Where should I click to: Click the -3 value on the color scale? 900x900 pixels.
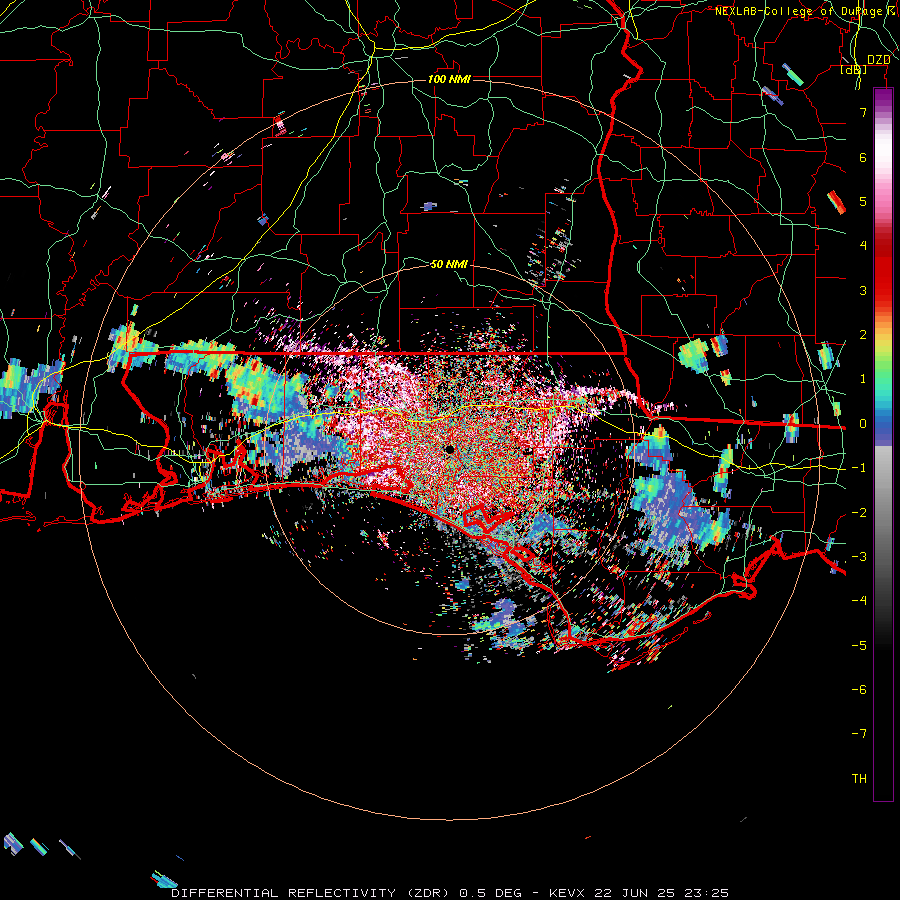coord(859,557)
